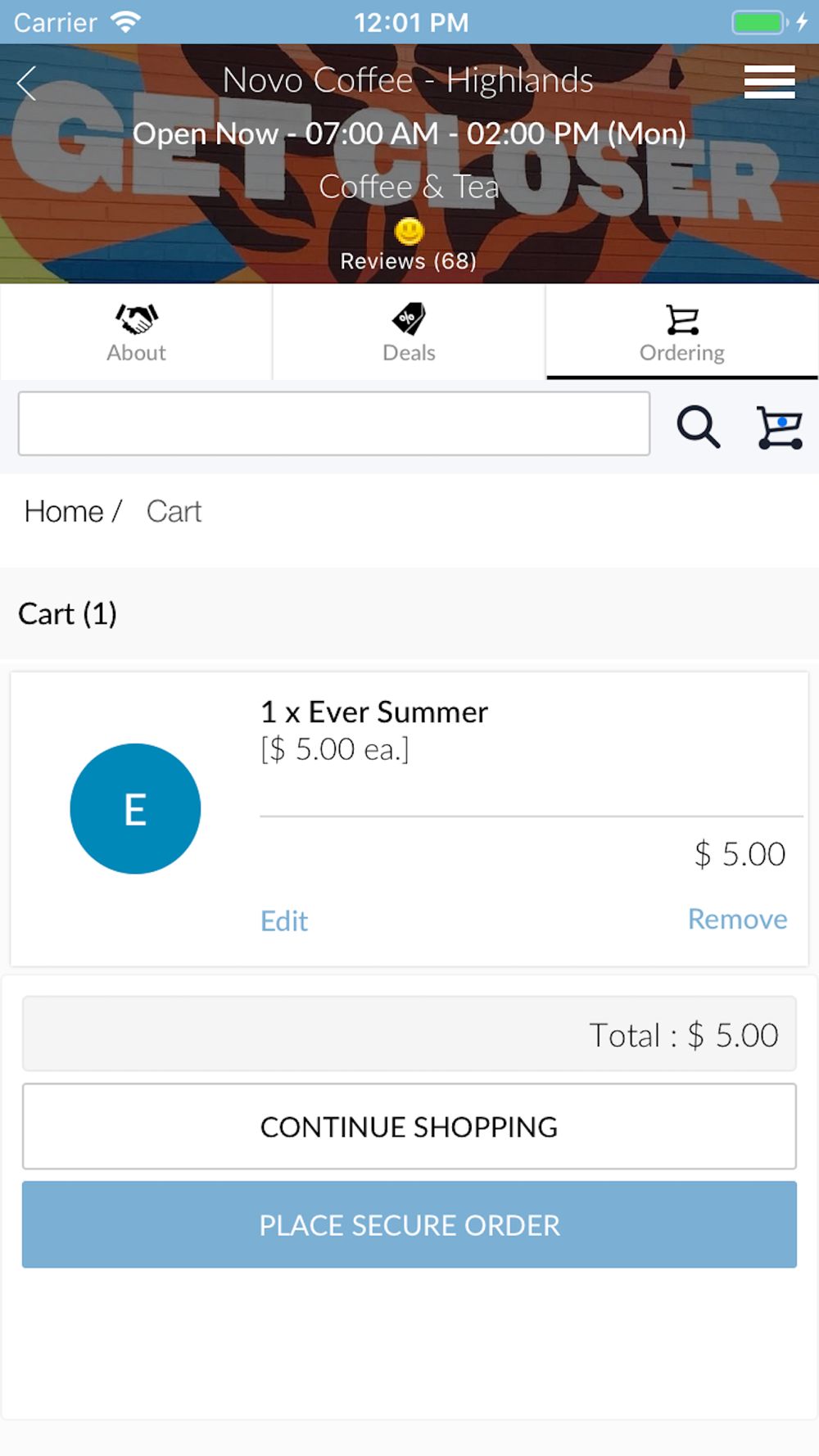Focus the product search field

[334, 423]
